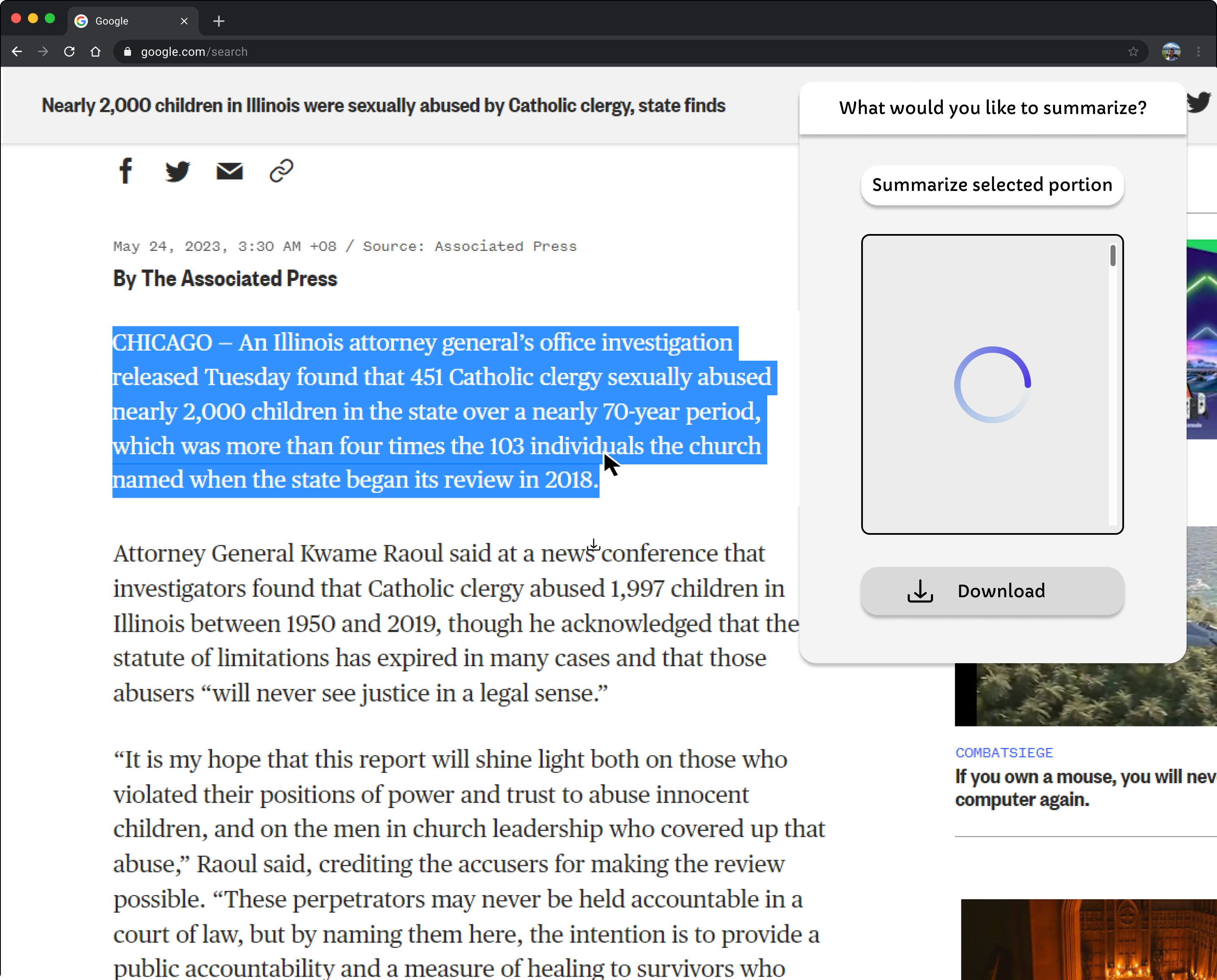Share article via Twitter bird icon
Viewport: 1217px width, 980px height.
[177, 171]
